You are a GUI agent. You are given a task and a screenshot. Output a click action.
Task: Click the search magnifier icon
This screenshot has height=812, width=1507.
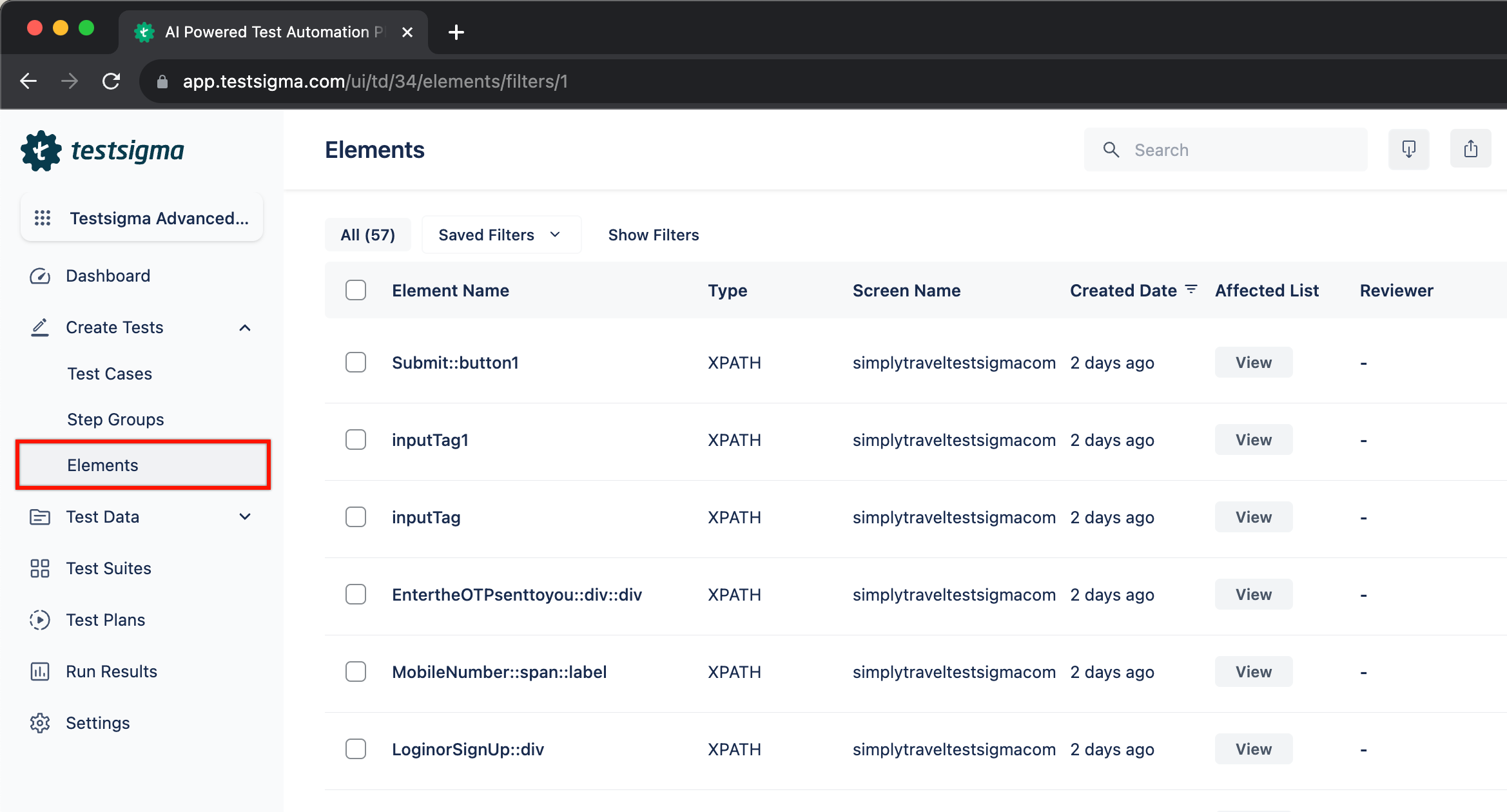[x=1111, y=150]
